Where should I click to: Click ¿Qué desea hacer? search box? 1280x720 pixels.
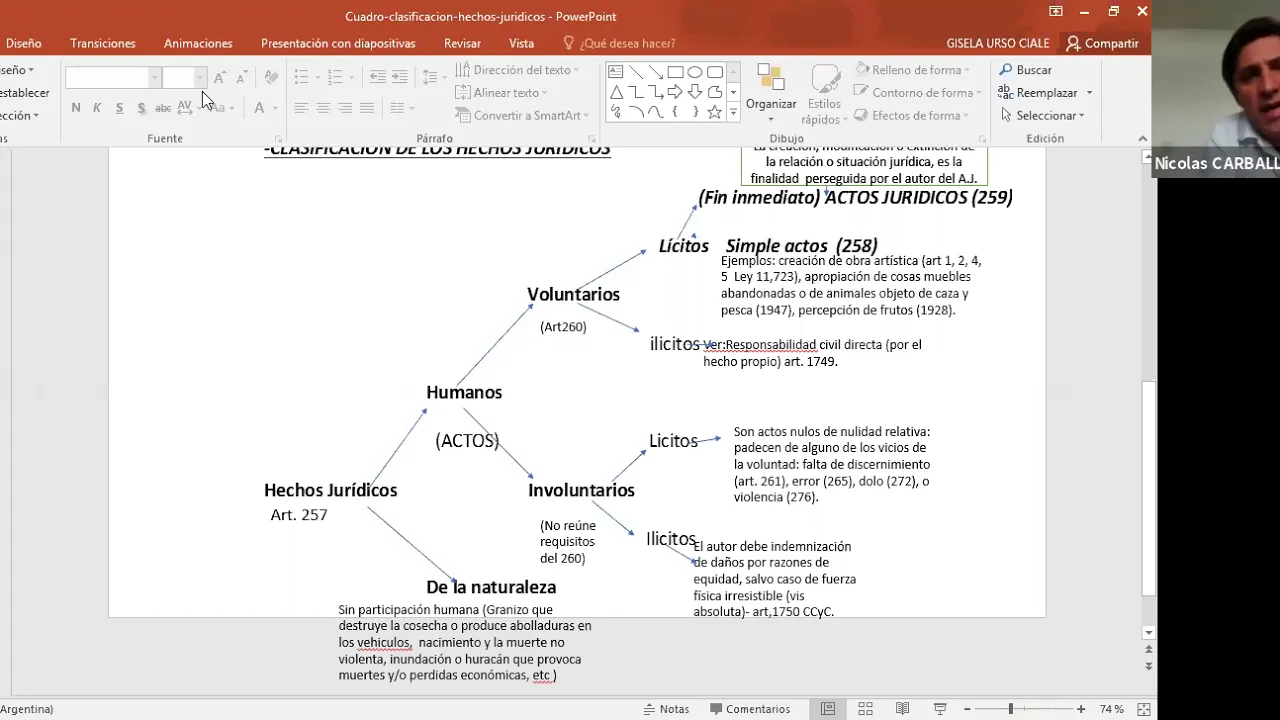tap(620, 43)
